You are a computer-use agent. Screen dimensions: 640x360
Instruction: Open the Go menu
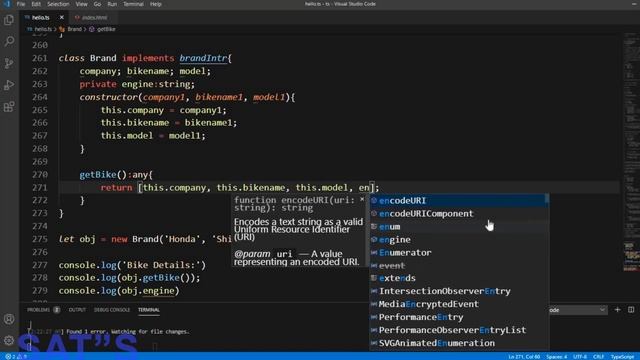tap(97, 4)
